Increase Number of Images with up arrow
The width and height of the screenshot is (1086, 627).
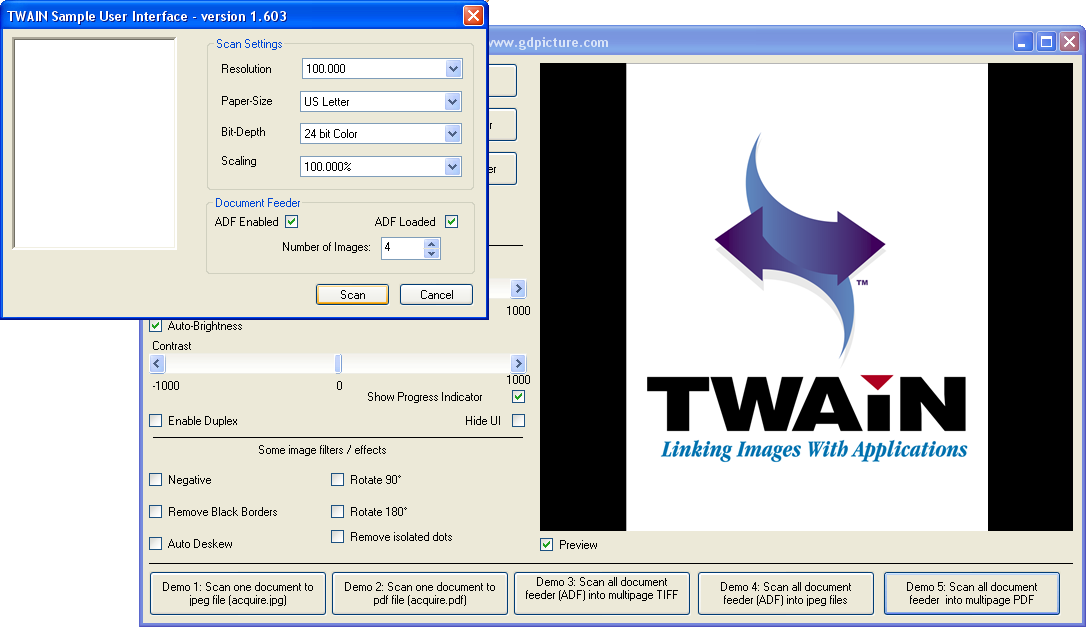pyautogui.click(x=431, y=243)
